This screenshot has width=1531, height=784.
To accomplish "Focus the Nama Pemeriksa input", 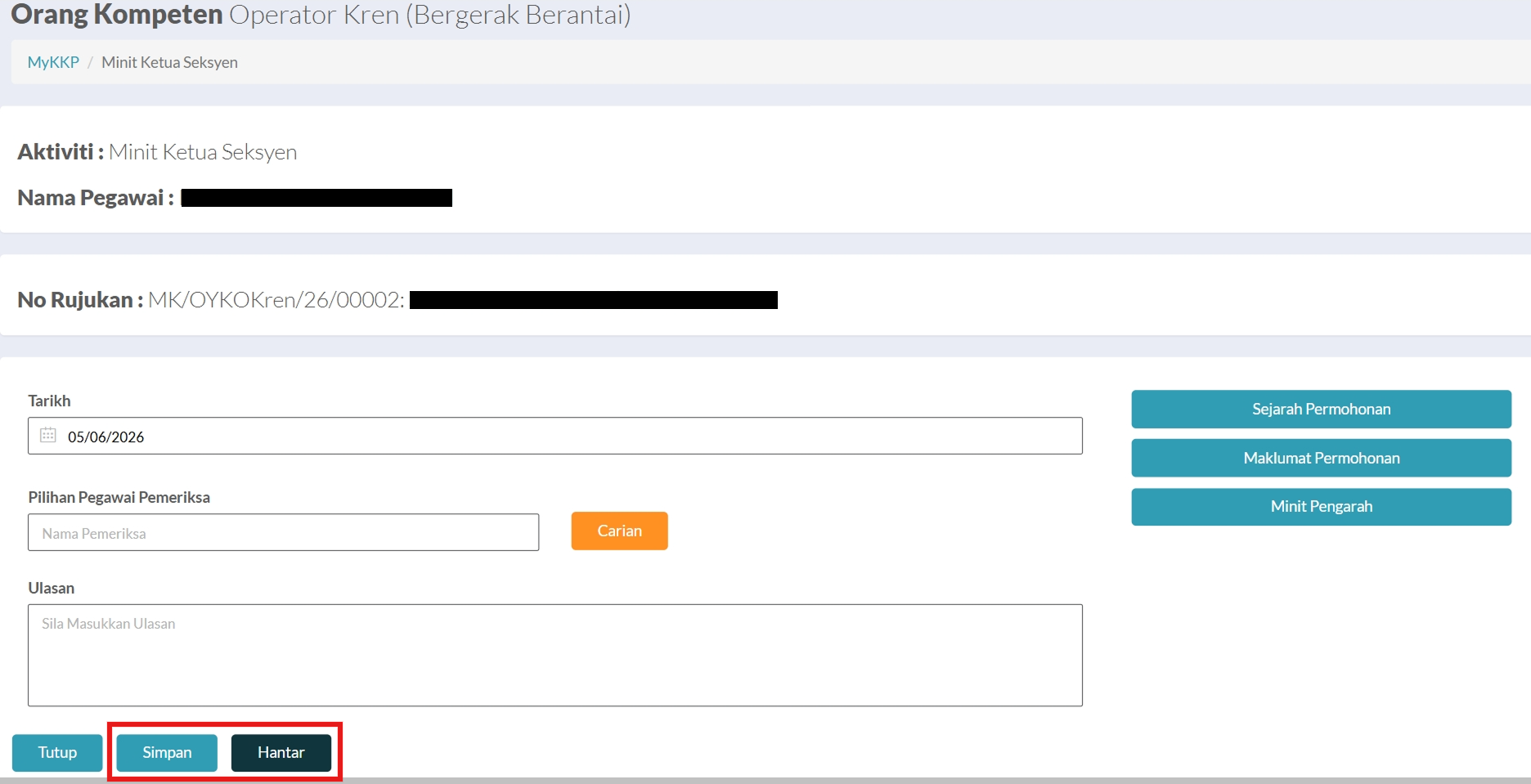I will (x=283, y=532).
